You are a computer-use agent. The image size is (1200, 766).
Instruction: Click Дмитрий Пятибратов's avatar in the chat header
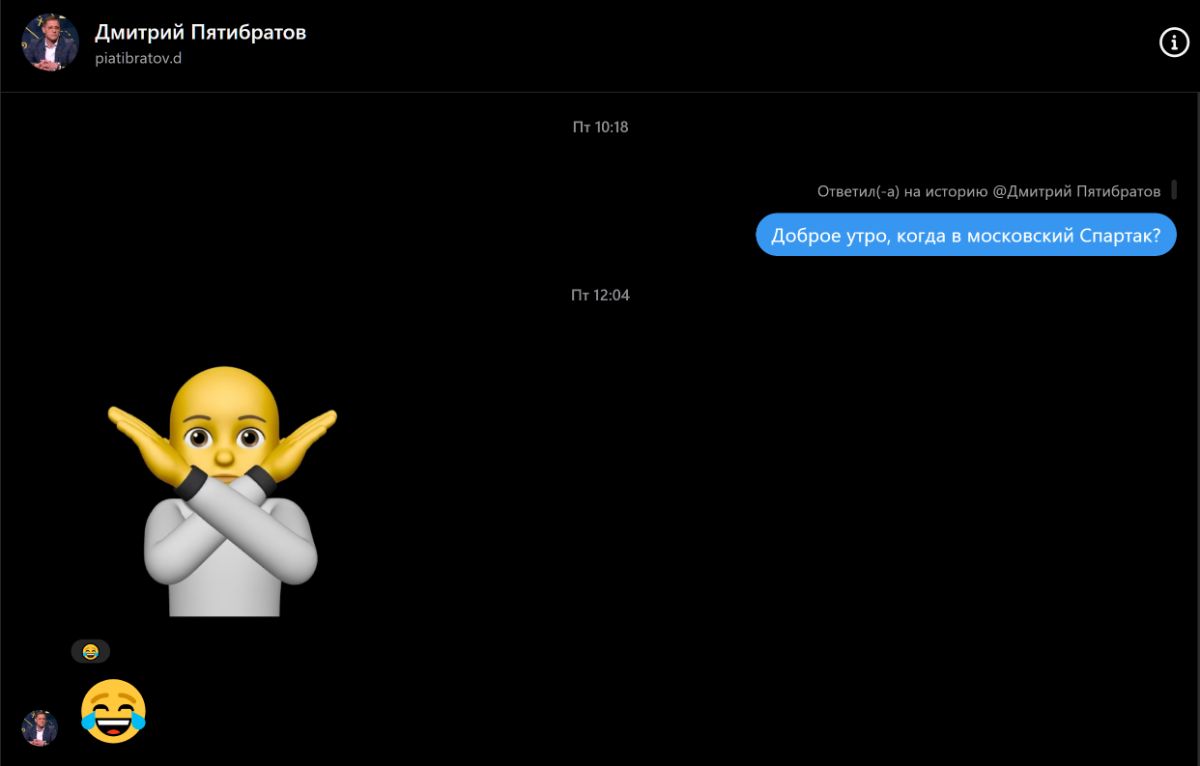click(x=50, y=42)
